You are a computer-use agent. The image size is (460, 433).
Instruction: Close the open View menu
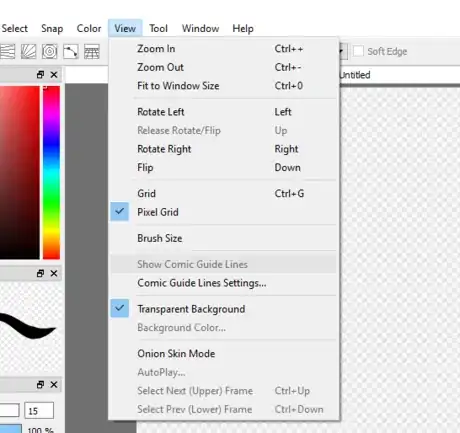pyautogui.click(x=125, y=28)
